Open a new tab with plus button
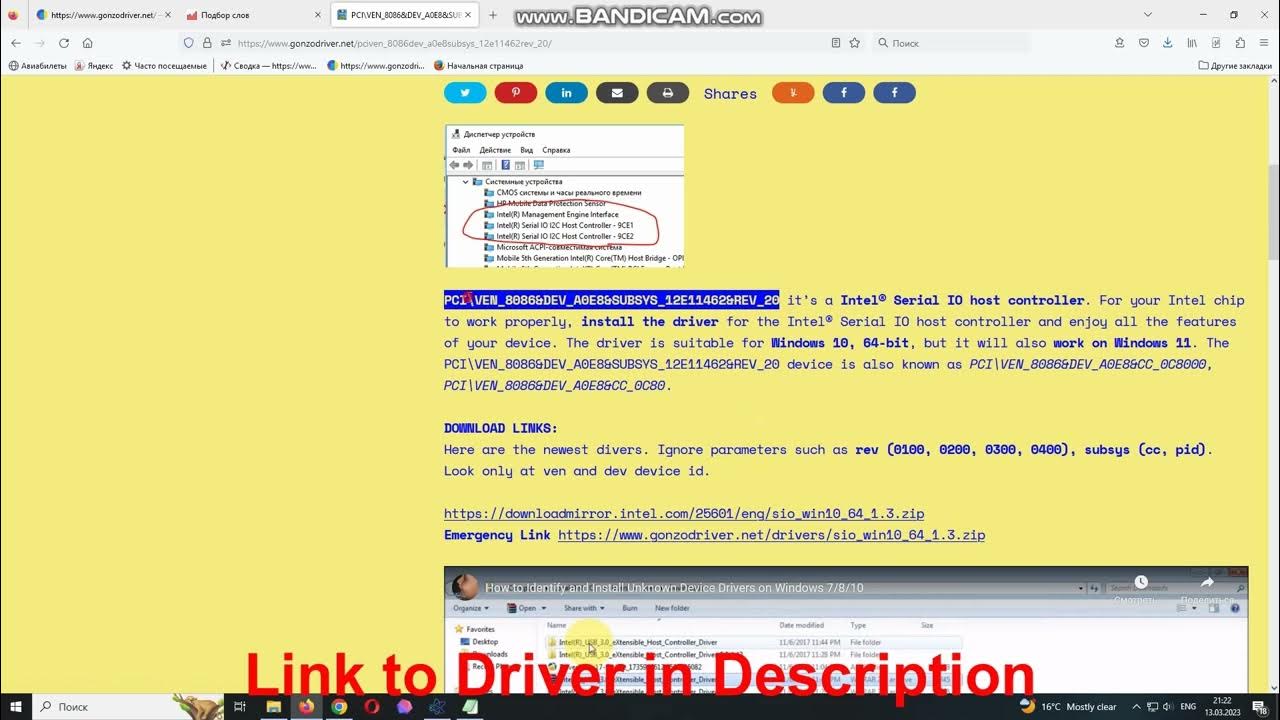The height and width of the screenshot is (720, 1280). 493,15
